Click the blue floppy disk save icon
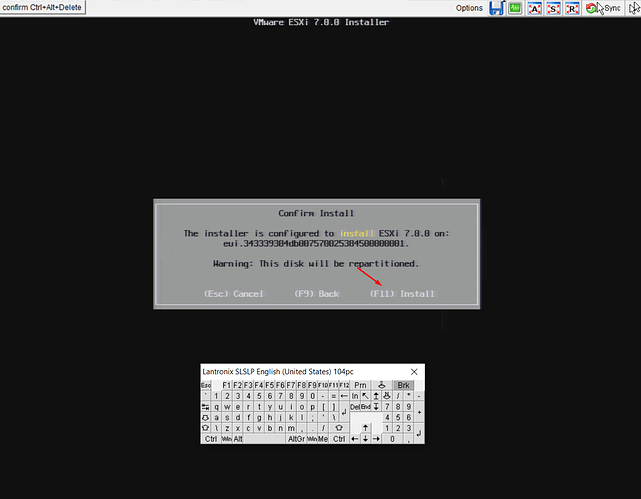The image size is (641, 499). pyautogui.click(x=497, y=8)
